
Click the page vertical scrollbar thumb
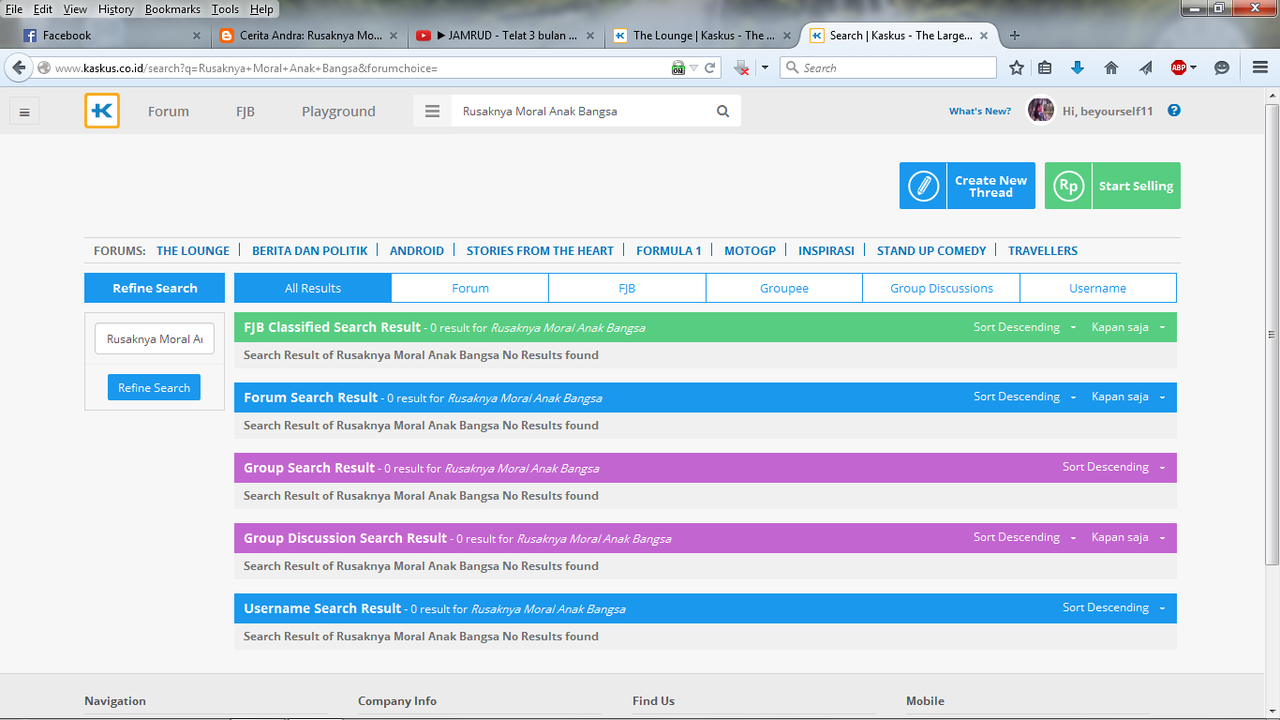point(1272,334)
